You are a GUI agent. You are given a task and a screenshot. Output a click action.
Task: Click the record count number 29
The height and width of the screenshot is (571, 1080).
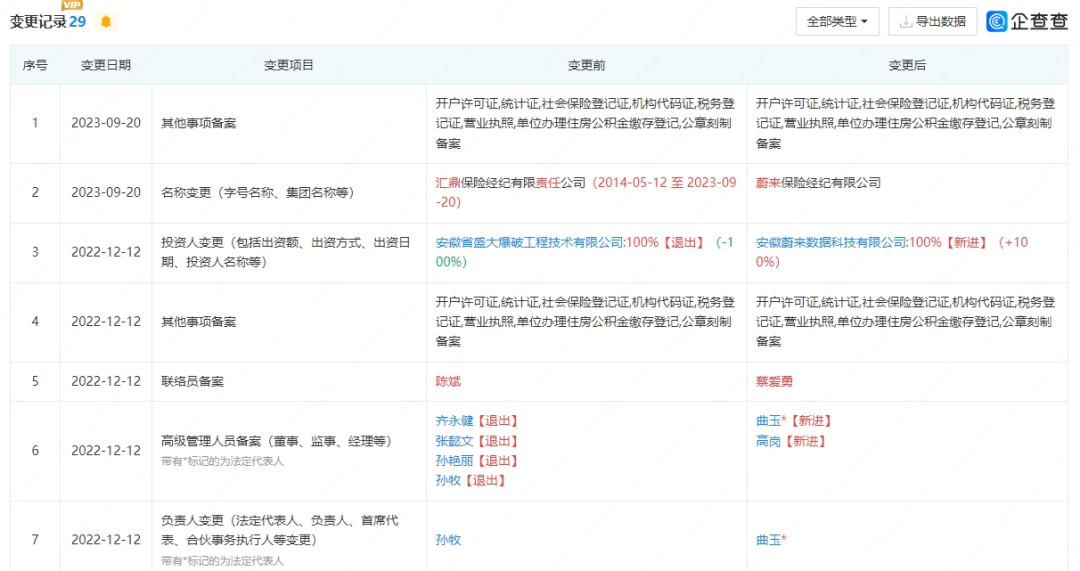(77, 22)
